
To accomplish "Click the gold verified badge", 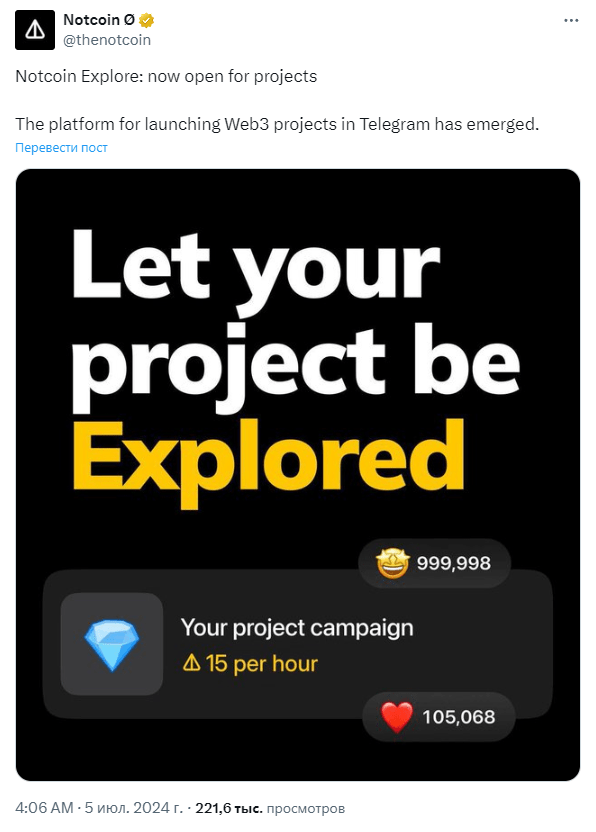I will pos(146,20).
